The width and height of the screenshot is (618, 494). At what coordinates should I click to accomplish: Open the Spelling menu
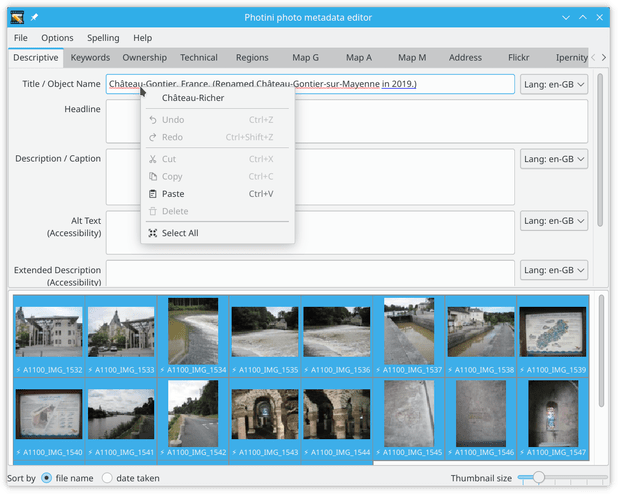[103, 38]
